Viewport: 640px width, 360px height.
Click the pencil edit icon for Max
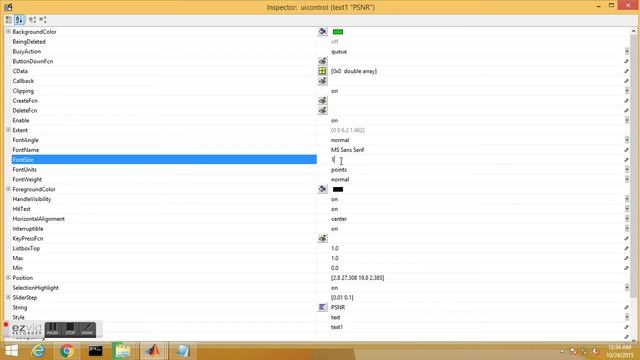[x=627, y=258]
